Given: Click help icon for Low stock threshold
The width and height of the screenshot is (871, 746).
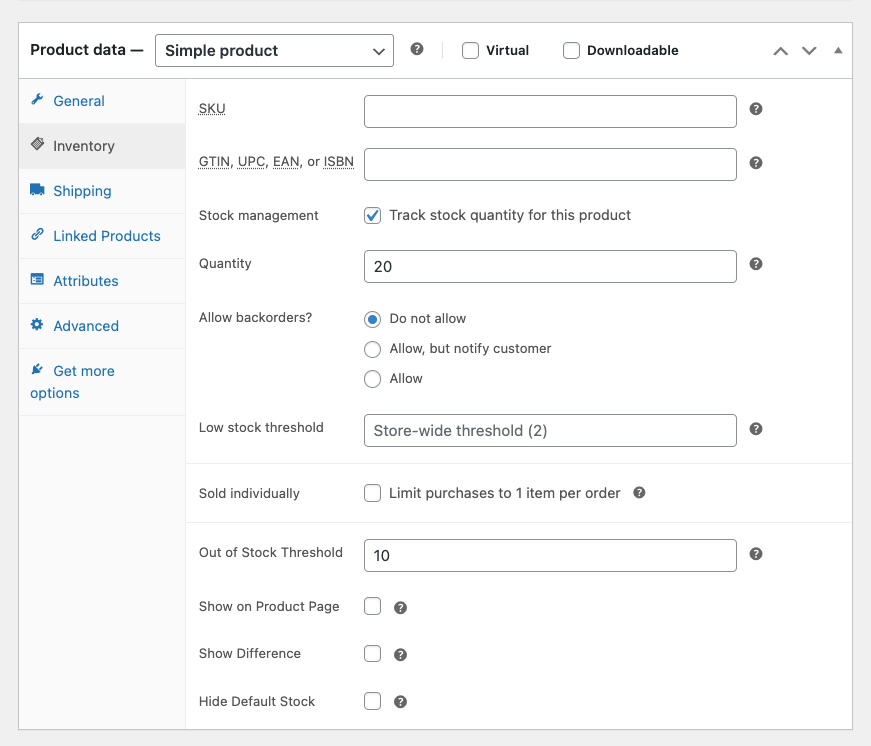Looking at the screenshot, I should [756, 429].
